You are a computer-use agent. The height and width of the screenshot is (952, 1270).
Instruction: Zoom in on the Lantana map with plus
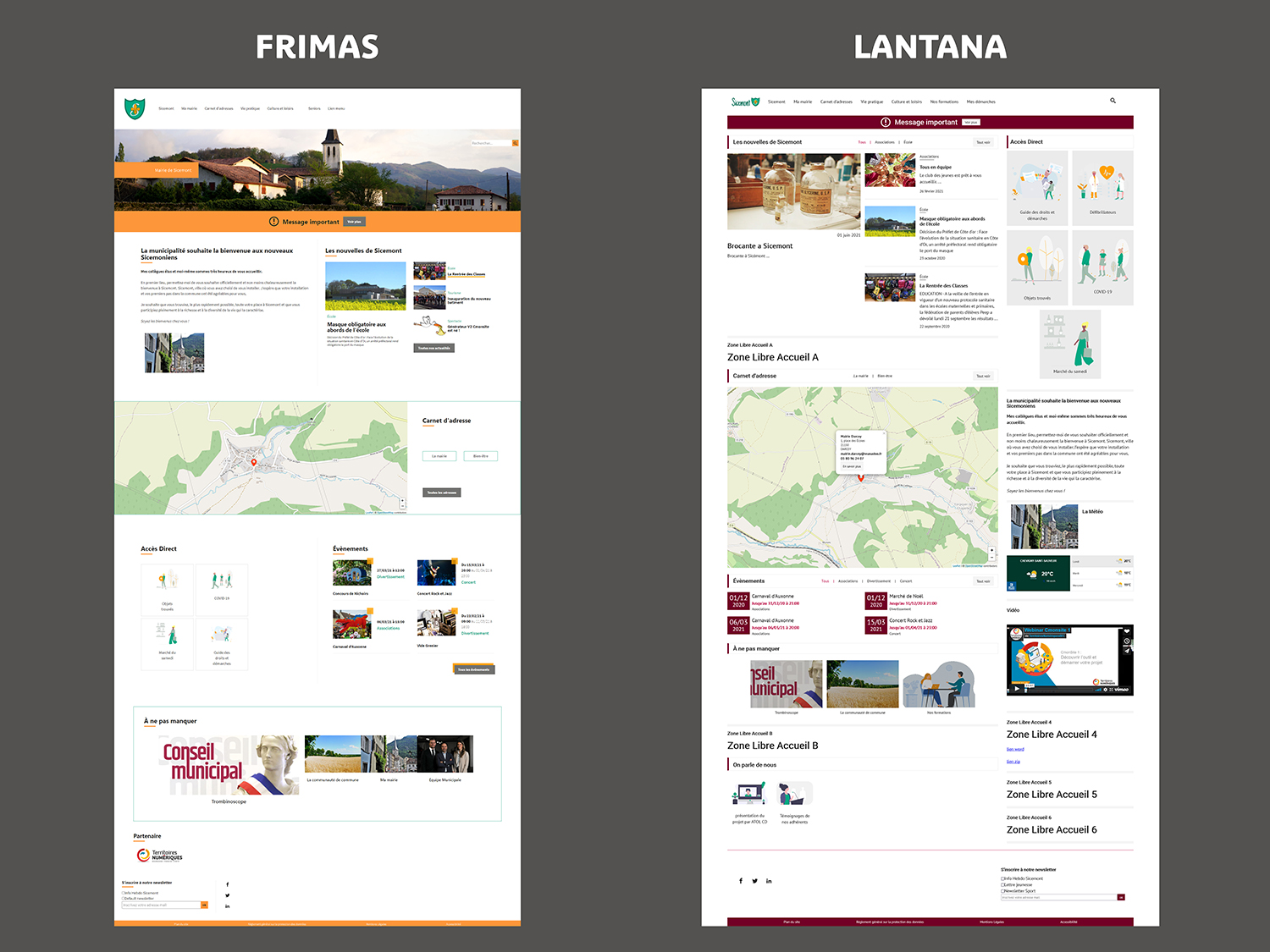point(991,551)
